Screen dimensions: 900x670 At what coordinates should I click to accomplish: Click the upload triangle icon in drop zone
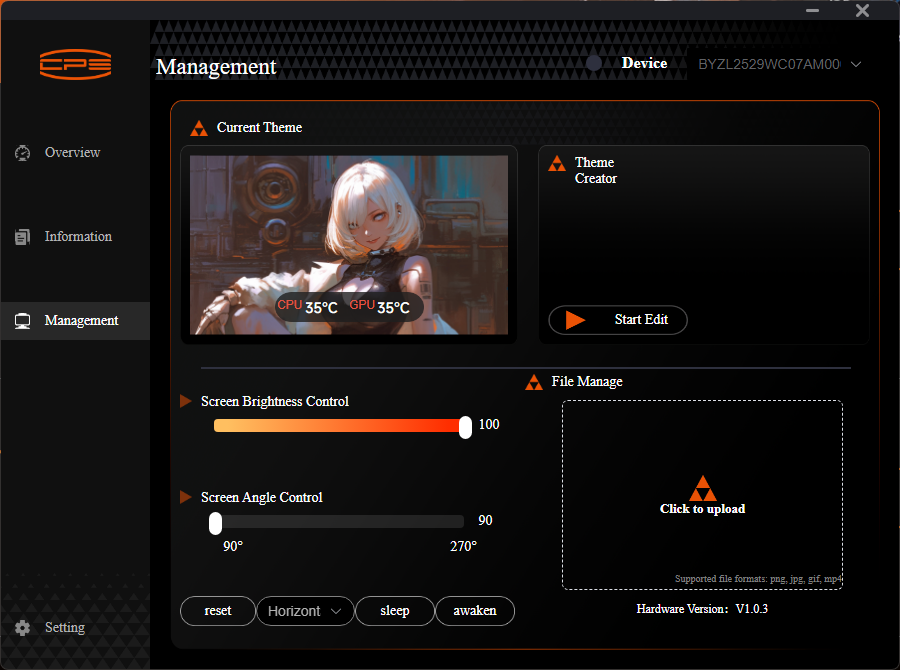pos(703,488)
